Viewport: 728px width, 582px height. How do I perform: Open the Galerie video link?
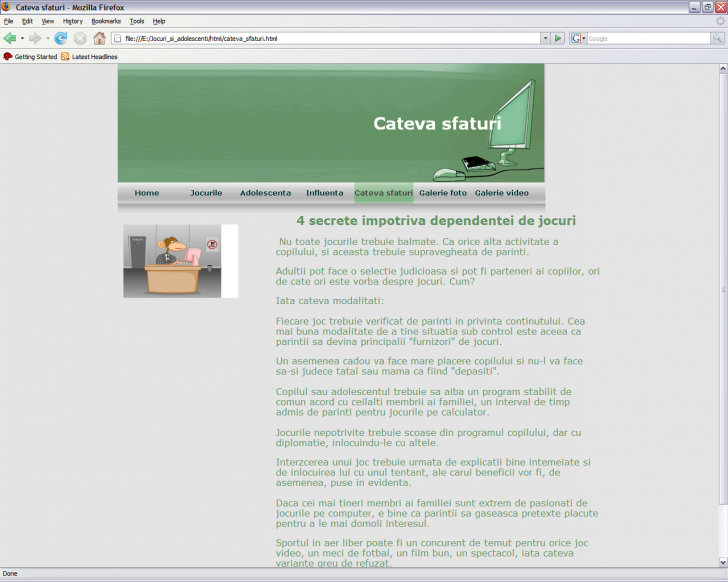(x=501, y=193)
